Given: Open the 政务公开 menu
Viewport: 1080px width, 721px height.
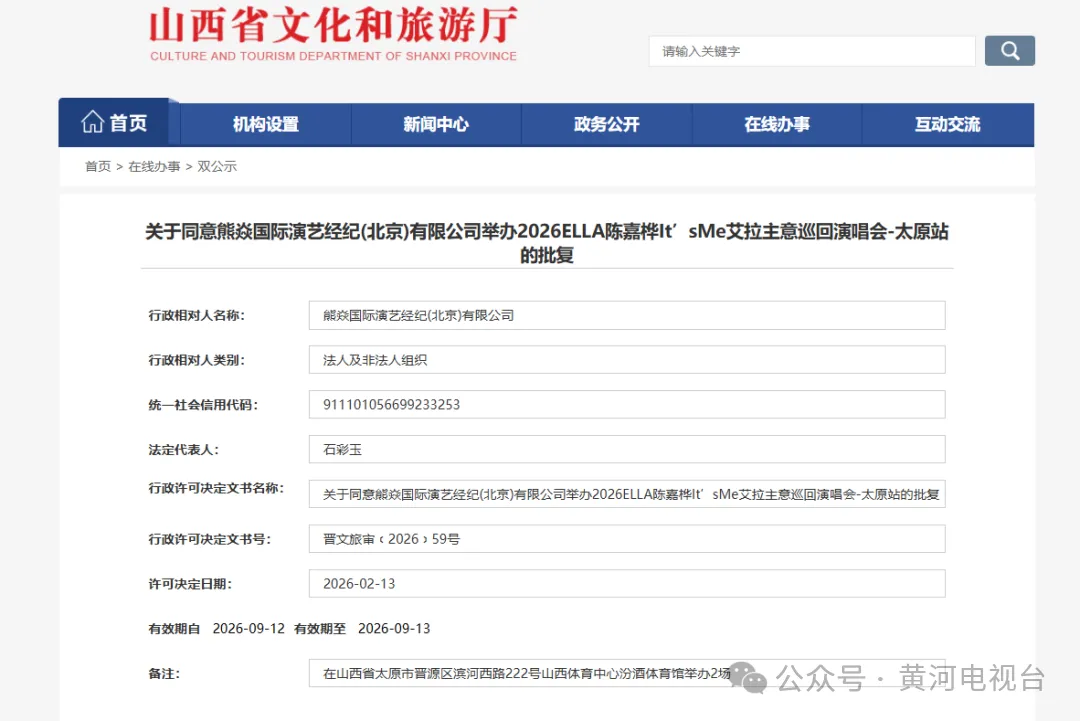Looking at the screenshot, I should click(x=607, y=125).
